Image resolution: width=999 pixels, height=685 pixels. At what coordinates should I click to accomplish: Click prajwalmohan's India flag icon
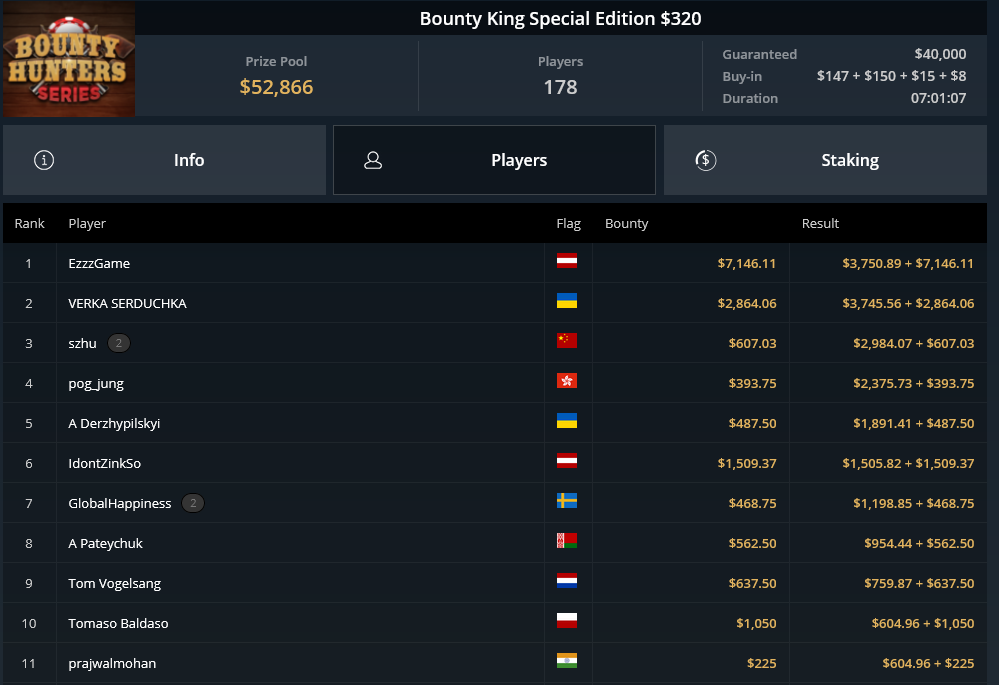coord(566,661)
